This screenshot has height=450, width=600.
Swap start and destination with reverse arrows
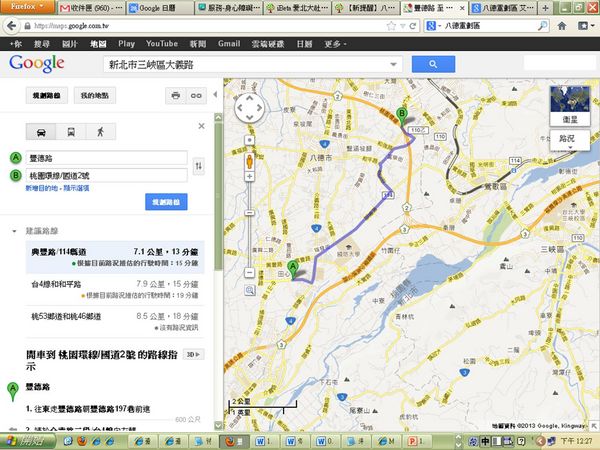pyautogui.click(x=198, y=166)
